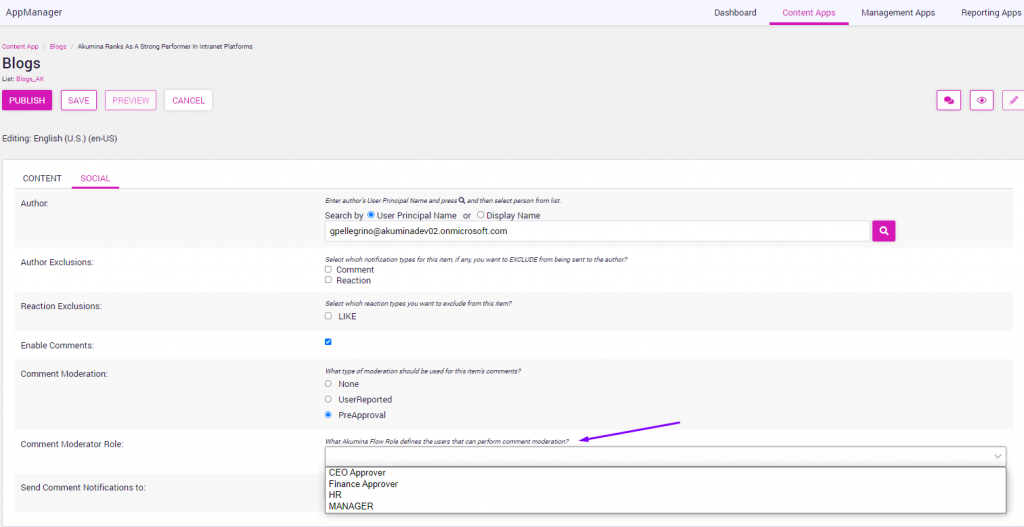Click the eye preview icon

[x=982, y=100]
